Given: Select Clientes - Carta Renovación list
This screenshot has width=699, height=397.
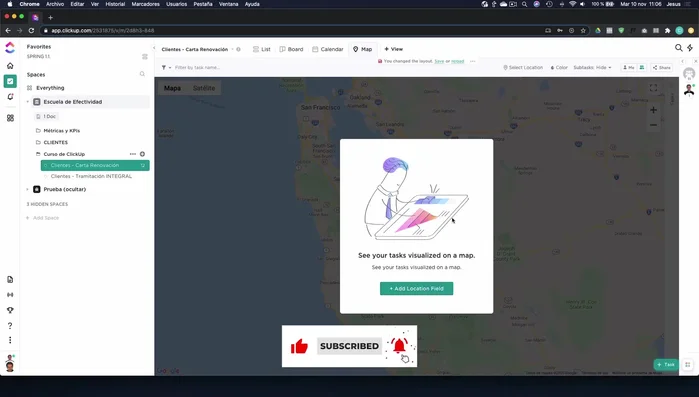Looking at the screenshot, I should coord(95,165).
